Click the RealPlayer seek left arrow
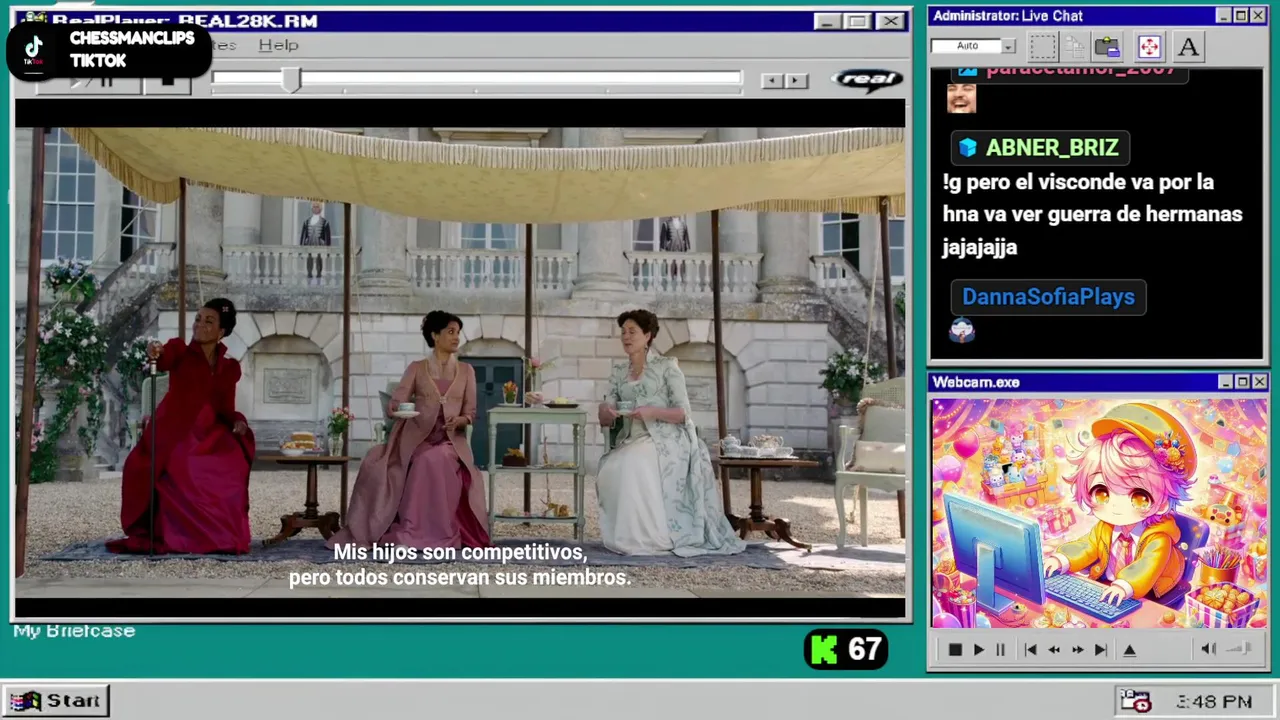The width and height of the screenshot is (1280, 720). click(772, 81)
